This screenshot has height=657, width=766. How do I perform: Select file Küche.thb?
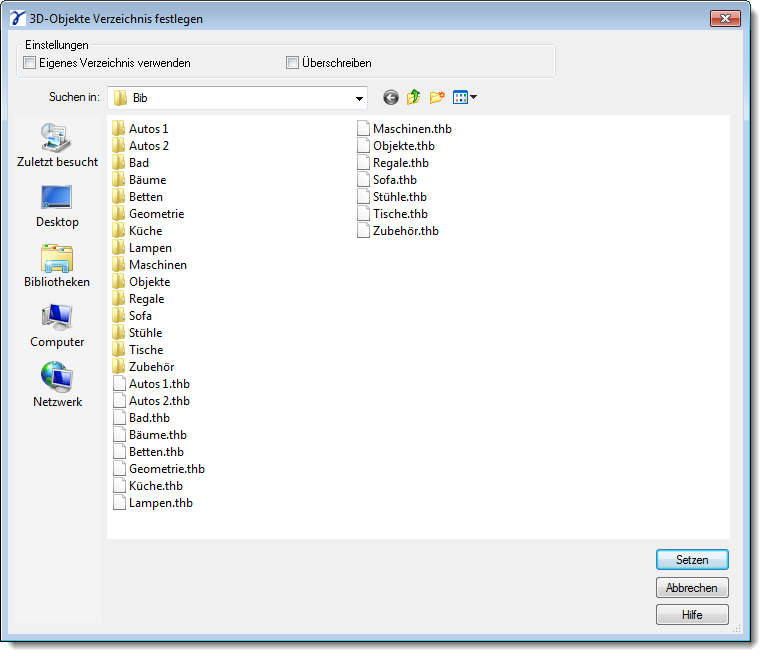(x=148, y=486)
